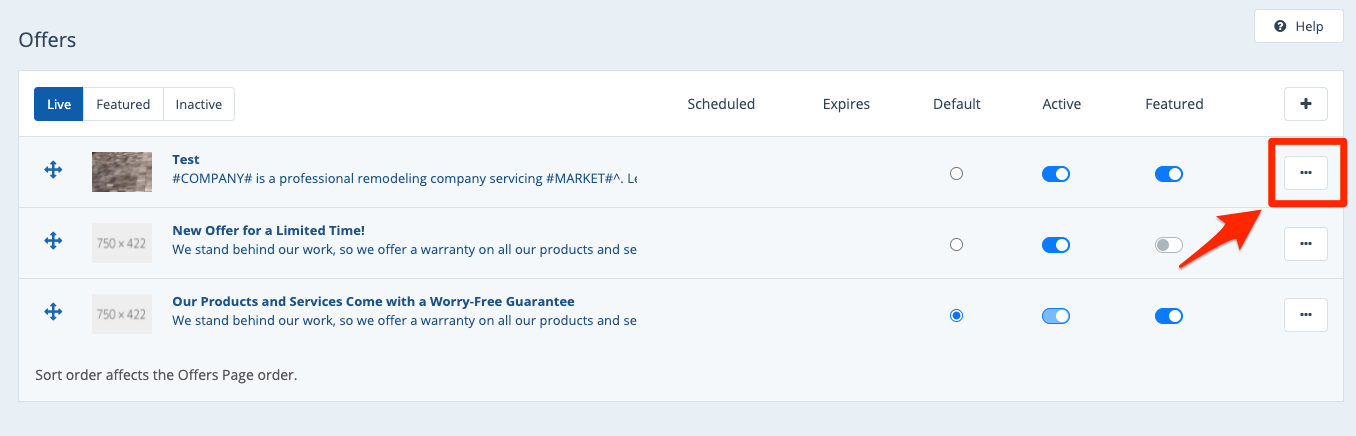Open the Help button

tap(1299, 27)
